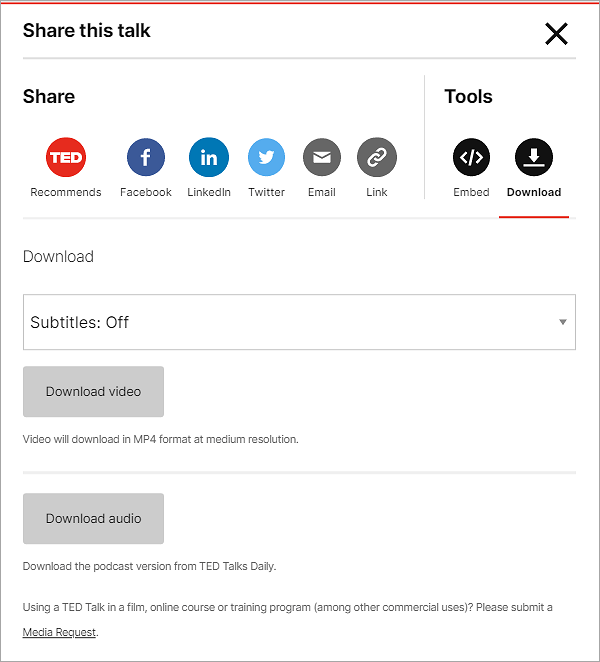The image size is (600, 662).
Task: Share via the LinkedIn circle icon
Action: tap(209, 157)
